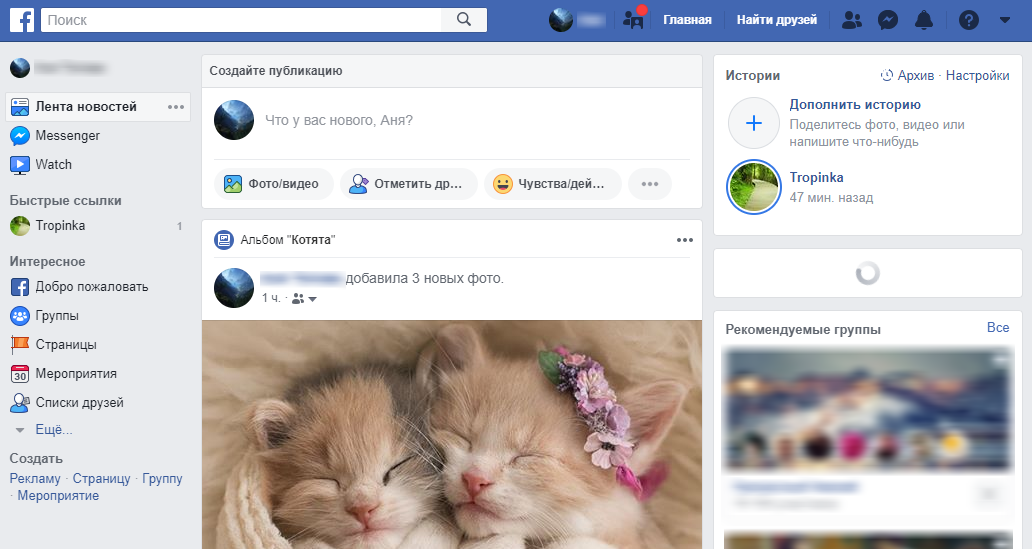This screenshot has width=1032, height=549.
Task: View the Tropinka story avatar
Action: click(754, 187)
